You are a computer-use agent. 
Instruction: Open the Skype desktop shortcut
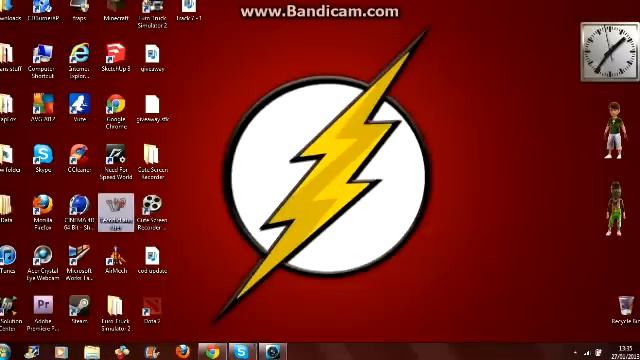tap(42, 159)
